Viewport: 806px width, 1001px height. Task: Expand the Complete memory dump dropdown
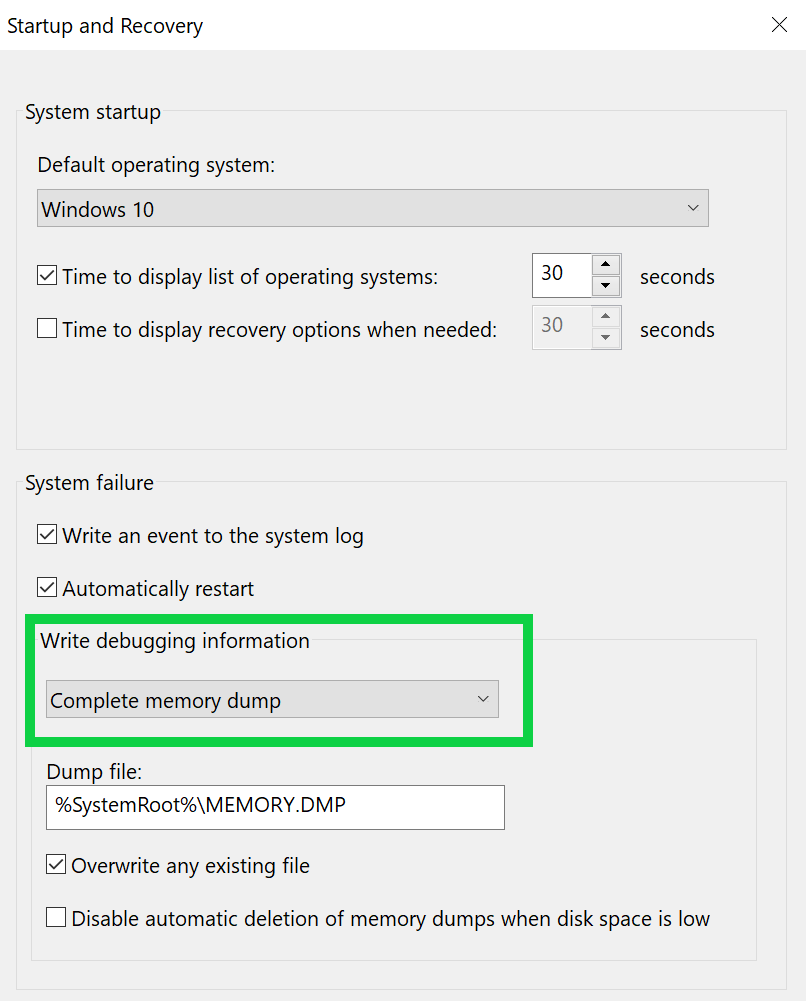pyautogui.click(x=272, y=700)
